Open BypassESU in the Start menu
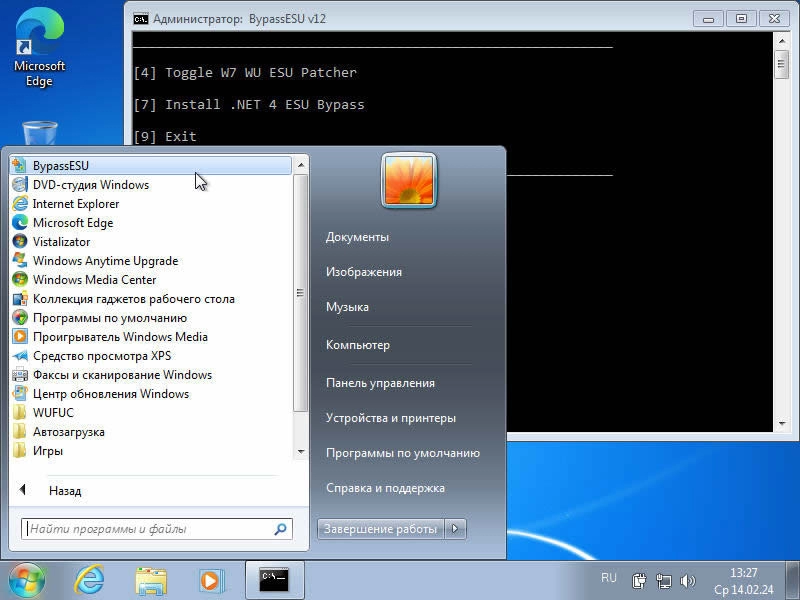The width and height of the screenshot is (800, 600). tap(60, 166)
